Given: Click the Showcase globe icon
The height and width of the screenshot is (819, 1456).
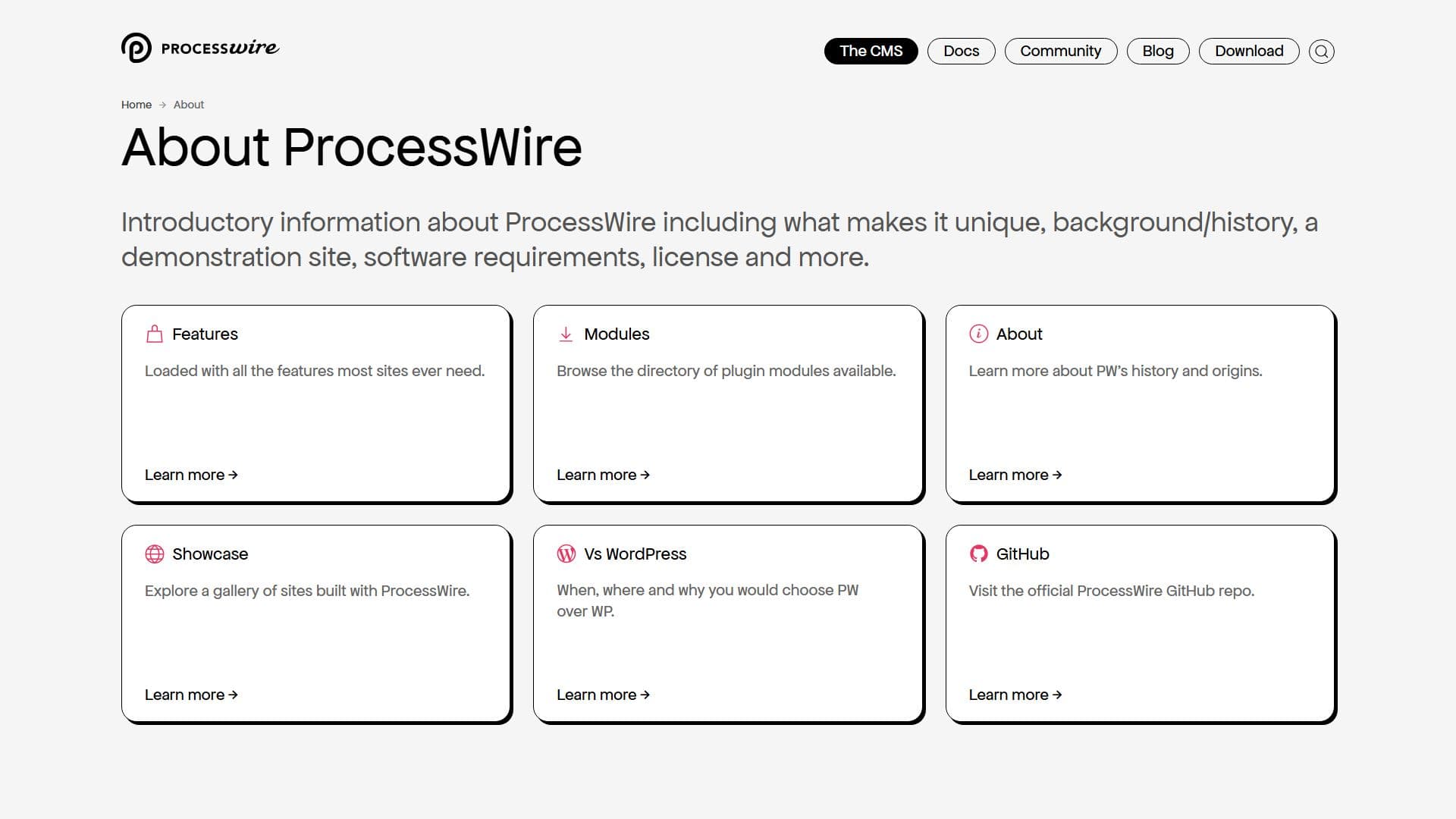Looking at the screenshot, I should [x=155, y=554].
